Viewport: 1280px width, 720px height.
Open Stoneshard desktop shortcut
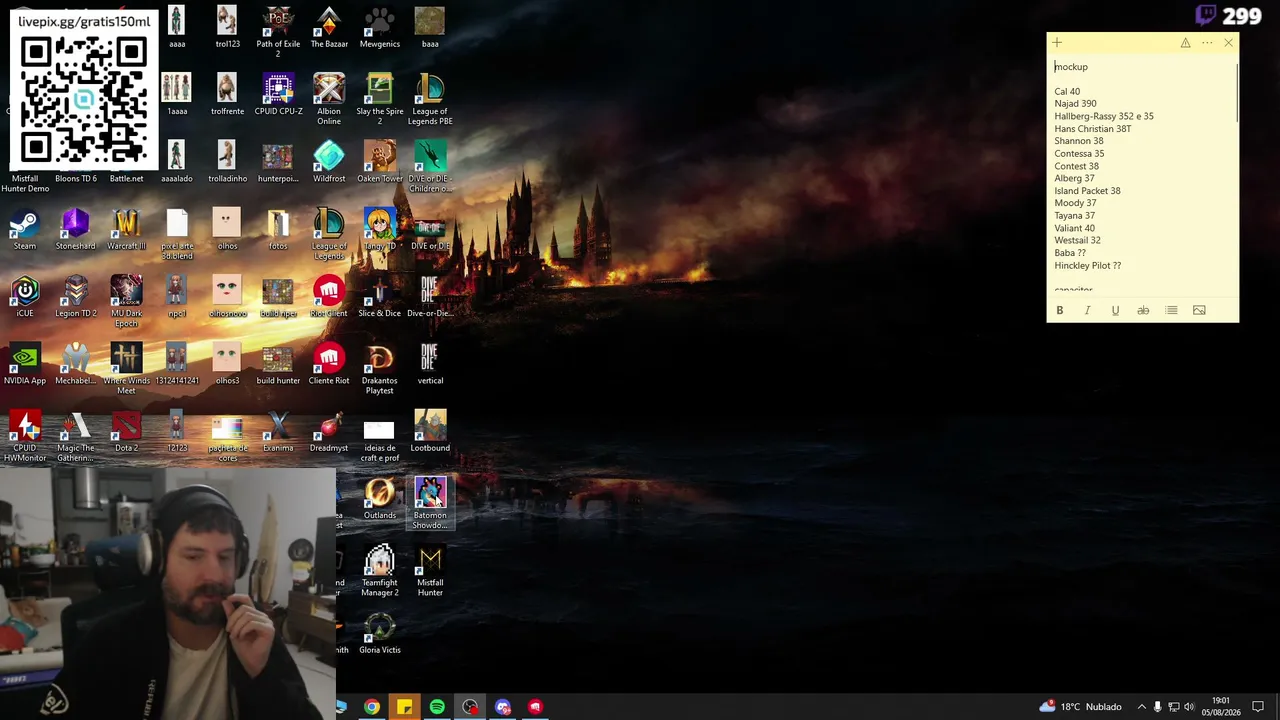pos(76,229)
